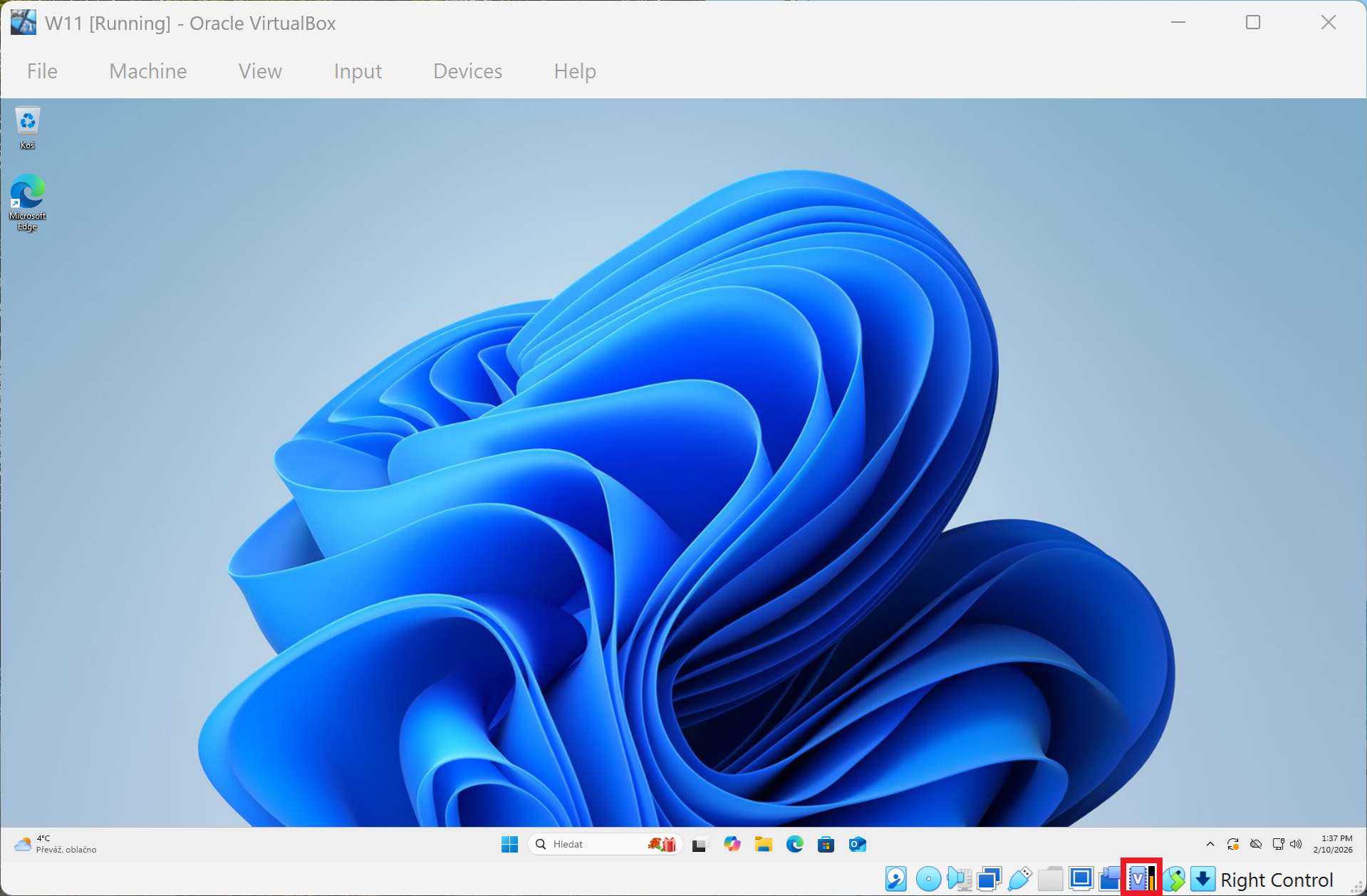Click the CPU virtualization status icon

1141,879
